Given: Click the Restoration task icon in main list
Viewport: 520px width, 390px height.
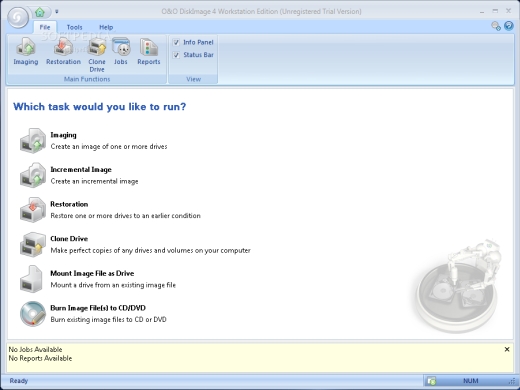Looking at the screenshot, I should tap(33, 210).
